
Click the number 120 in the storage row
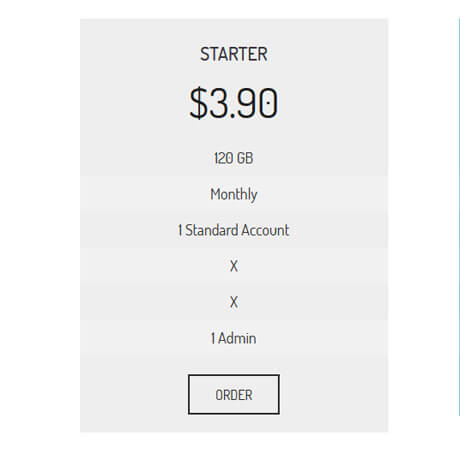tap(224, 158)
